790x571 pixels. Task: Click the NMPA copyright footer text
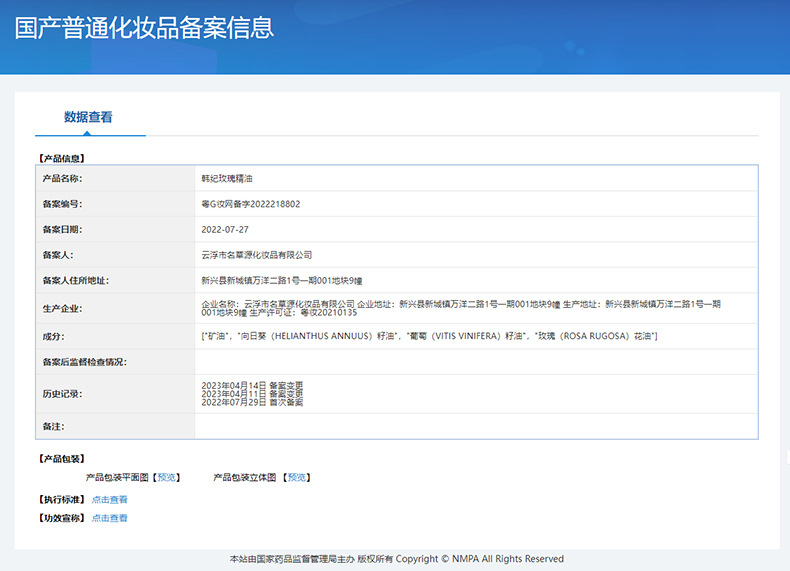click(397, 559)
